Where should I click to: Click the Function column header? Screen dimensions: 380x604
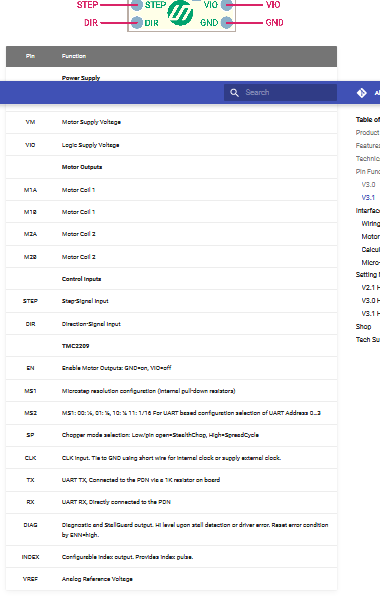click(x=74, y=56)
